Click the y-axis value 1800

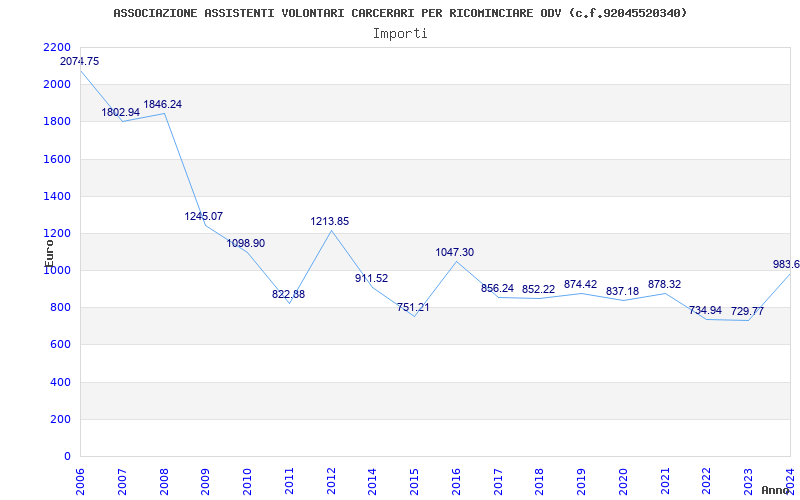point(57,122)
